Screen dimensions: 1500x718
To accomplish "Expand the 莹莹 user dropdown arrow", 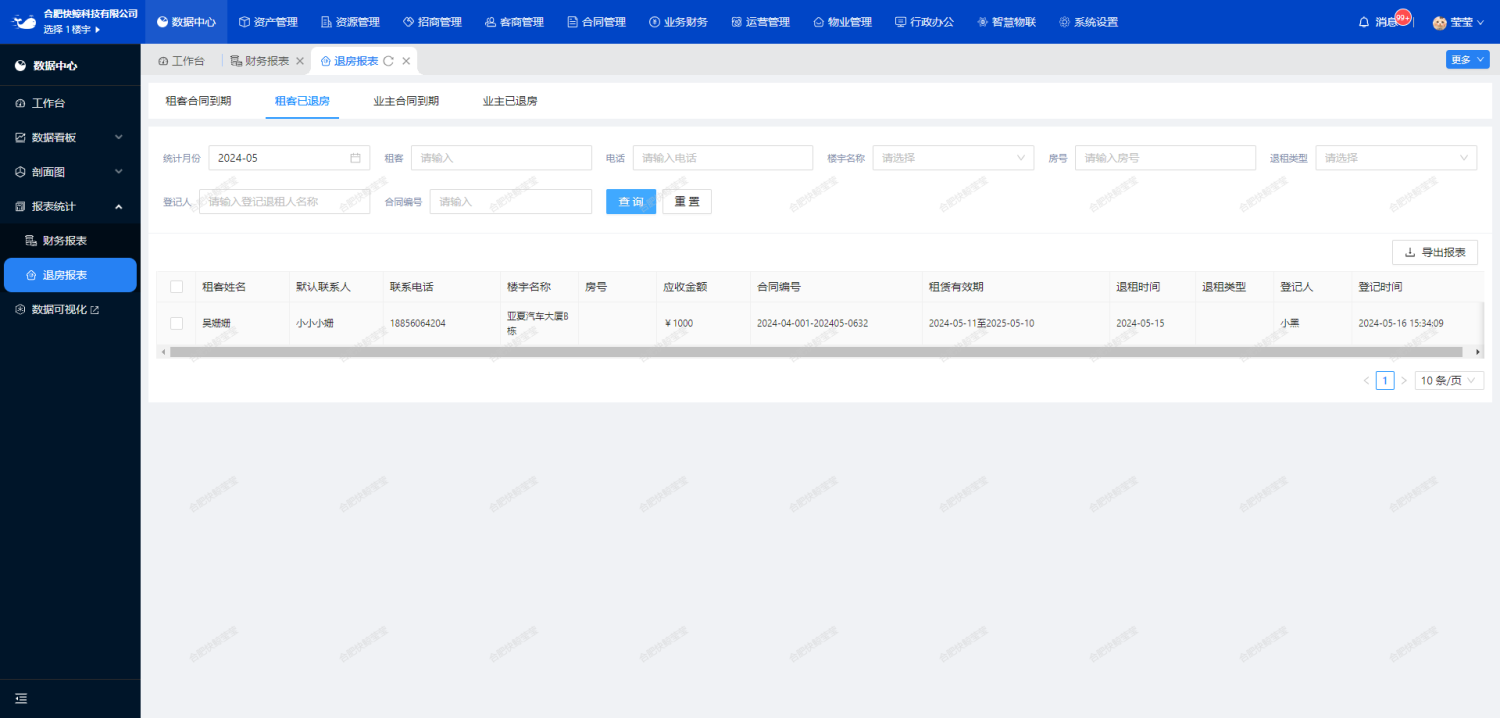I will (x=1483, y=22).
